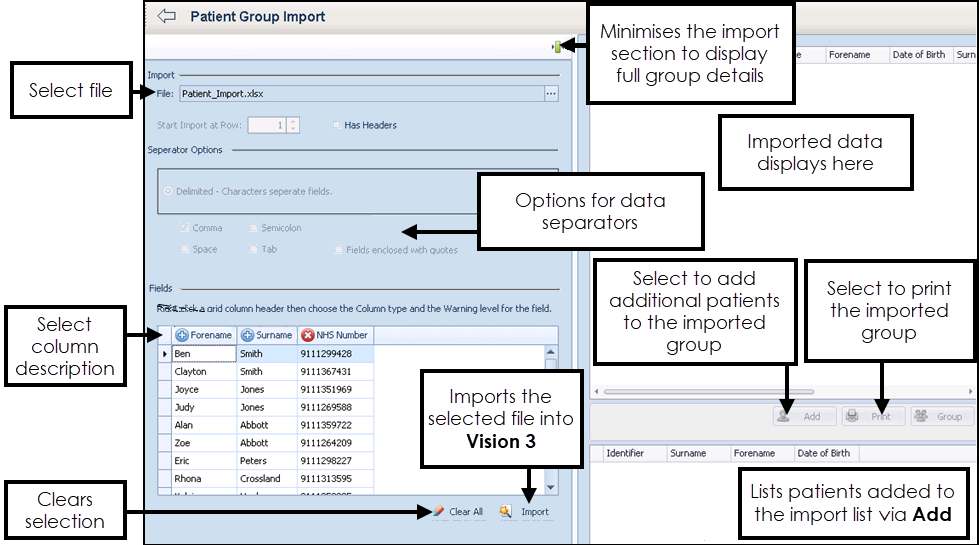Click the Print printer icon button
The width and height of the screenshot is (979, 545).
(x=852, y=416)
